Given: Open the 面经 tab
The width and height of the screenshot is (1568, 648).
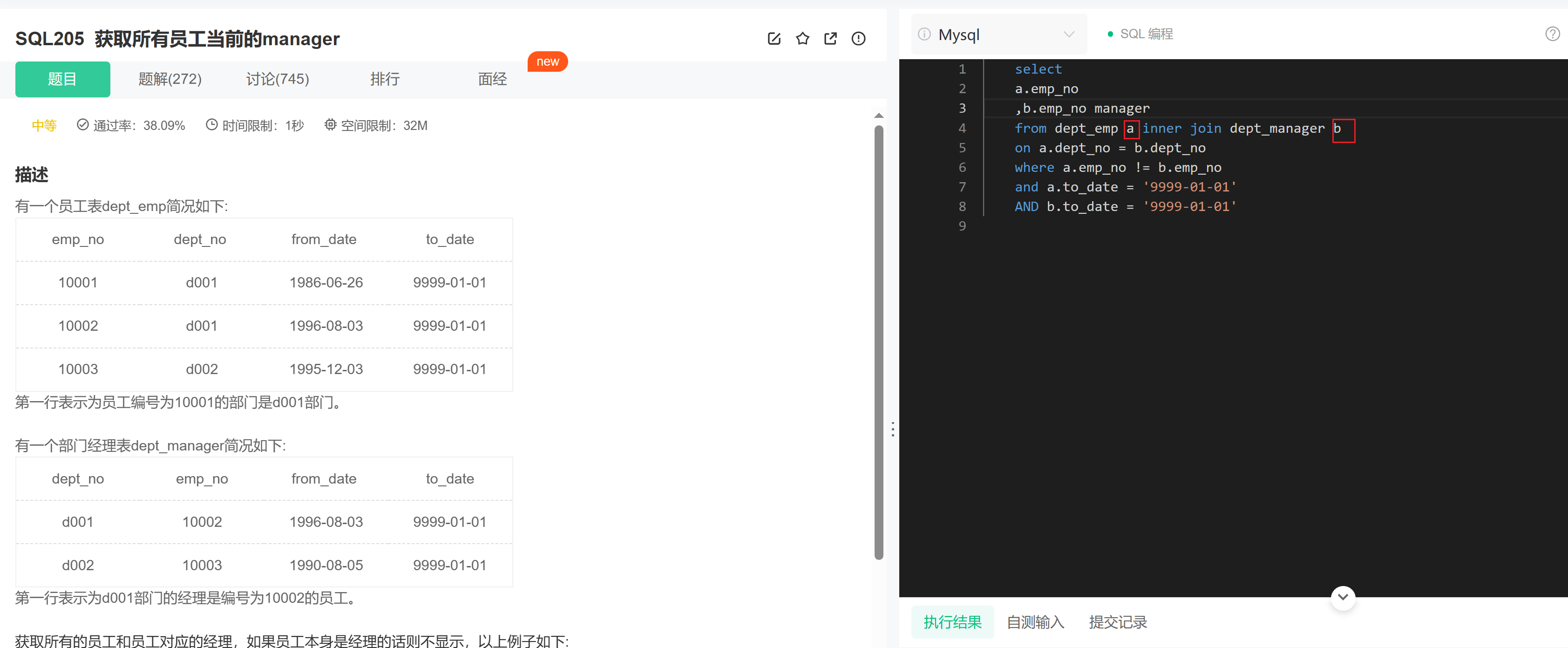Looking at the screenshot, I should point(492,79).
